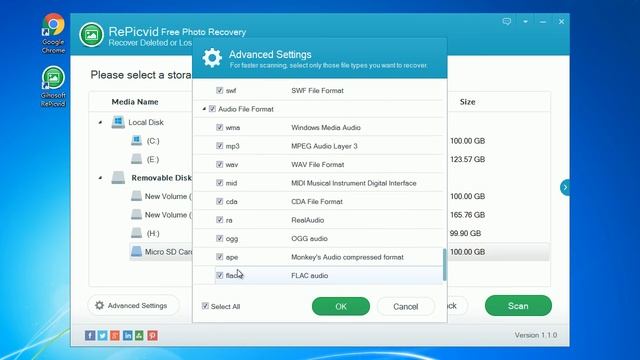
Task: Click the 'OGG audio' description
Action: pos(309,239)
